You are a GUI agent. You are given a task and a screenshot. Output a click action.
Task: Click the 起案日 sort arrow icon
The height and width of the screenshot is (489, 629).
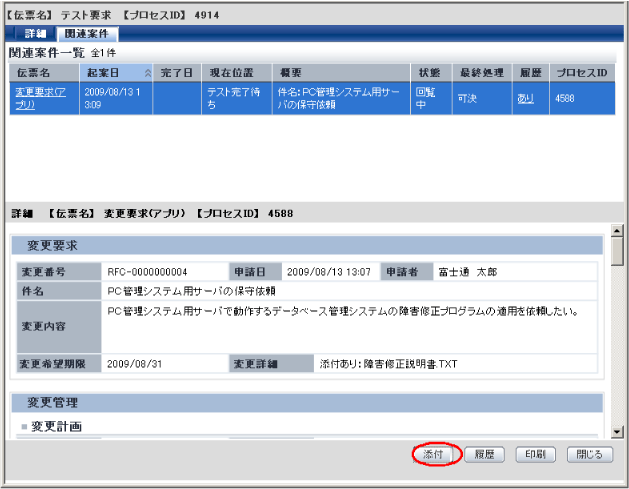(x=148, y=73)
